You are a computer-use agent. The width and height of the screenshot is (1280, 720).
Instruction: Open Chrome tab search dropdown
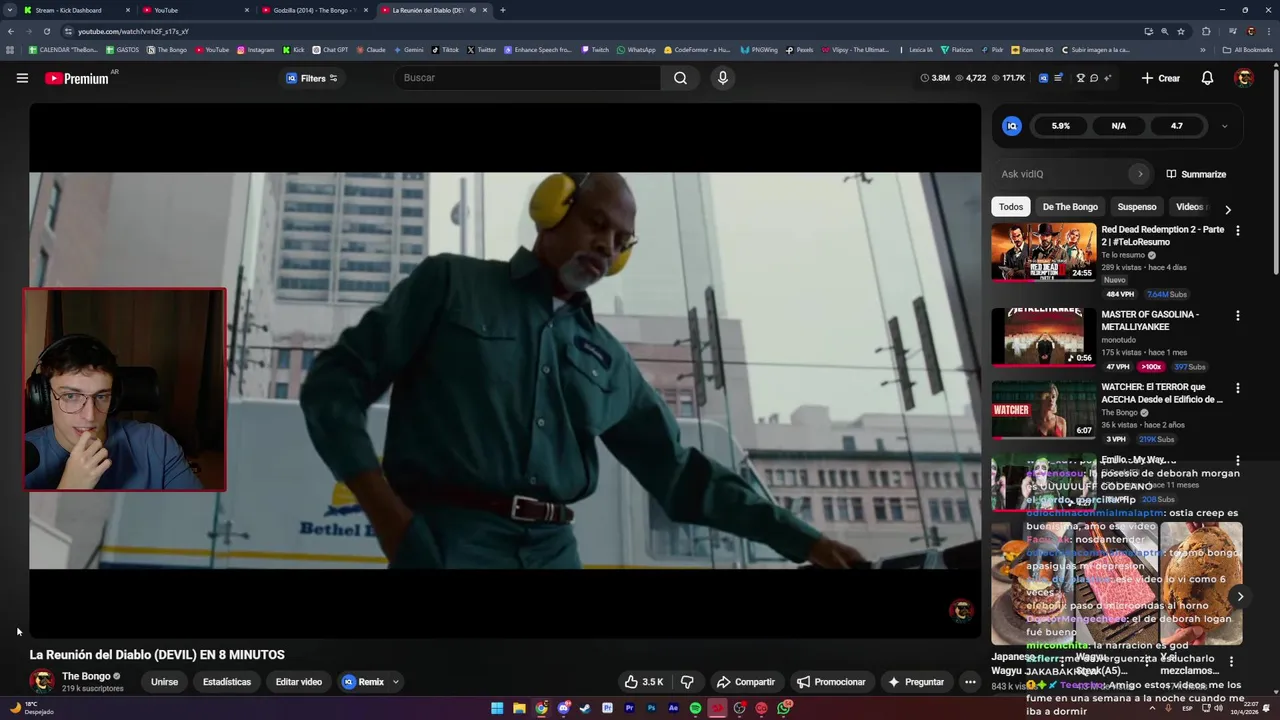point(9,10)
